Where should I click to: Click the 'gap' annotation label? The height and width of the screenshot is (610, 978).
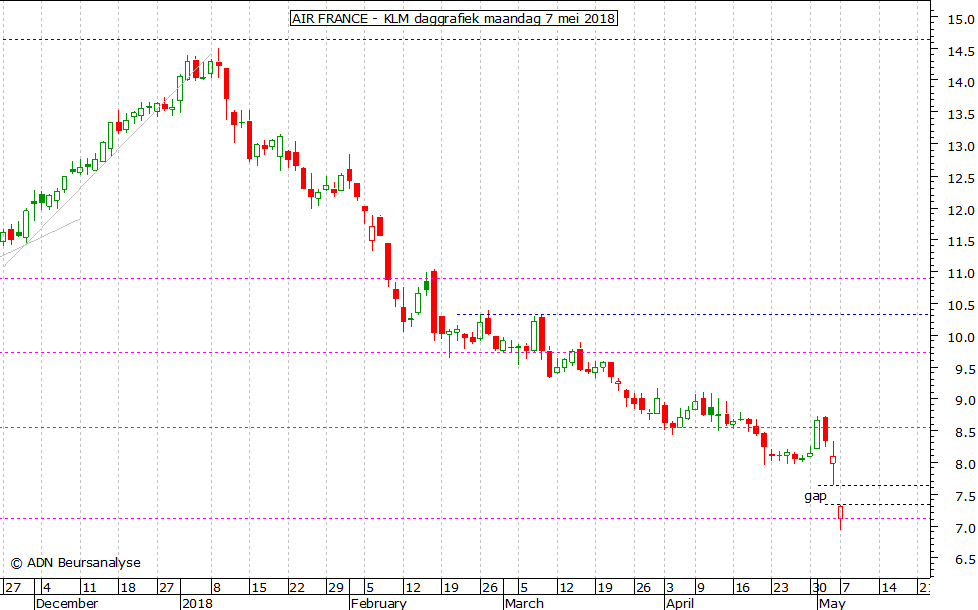(x=815, y=496)
